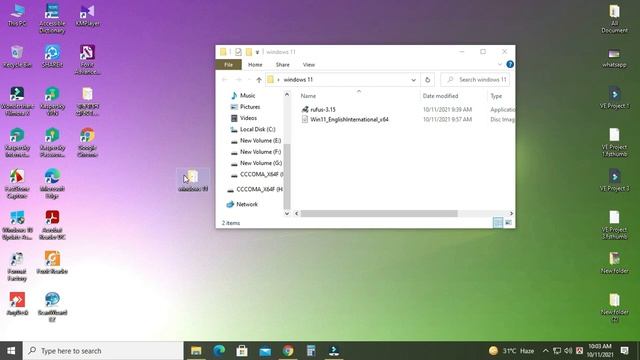The height and width of the screenshot is (360, 640).
Task: Sort files by the Name column
Action: pyautogui.click(x=308, y=96)
